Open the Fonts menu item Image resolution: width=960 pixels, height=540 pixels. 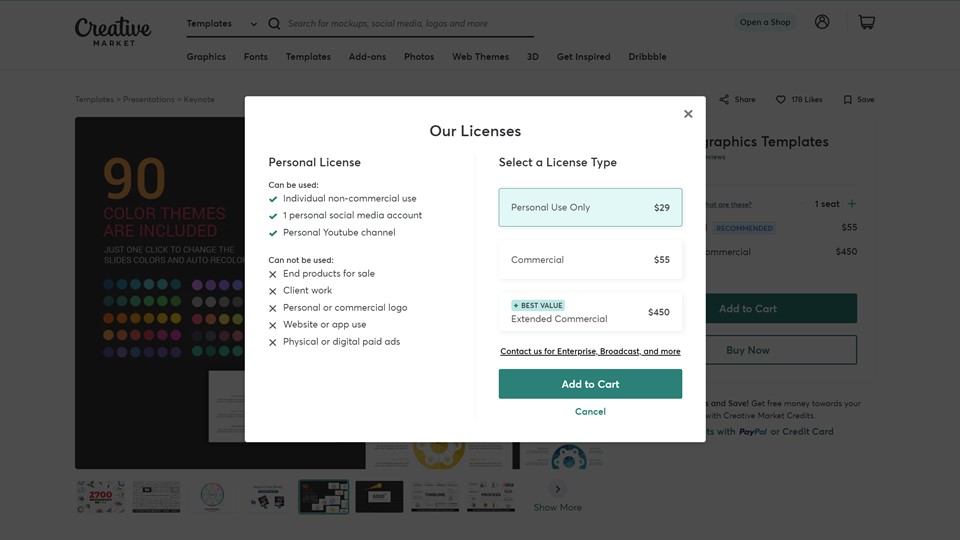(256, 57)
